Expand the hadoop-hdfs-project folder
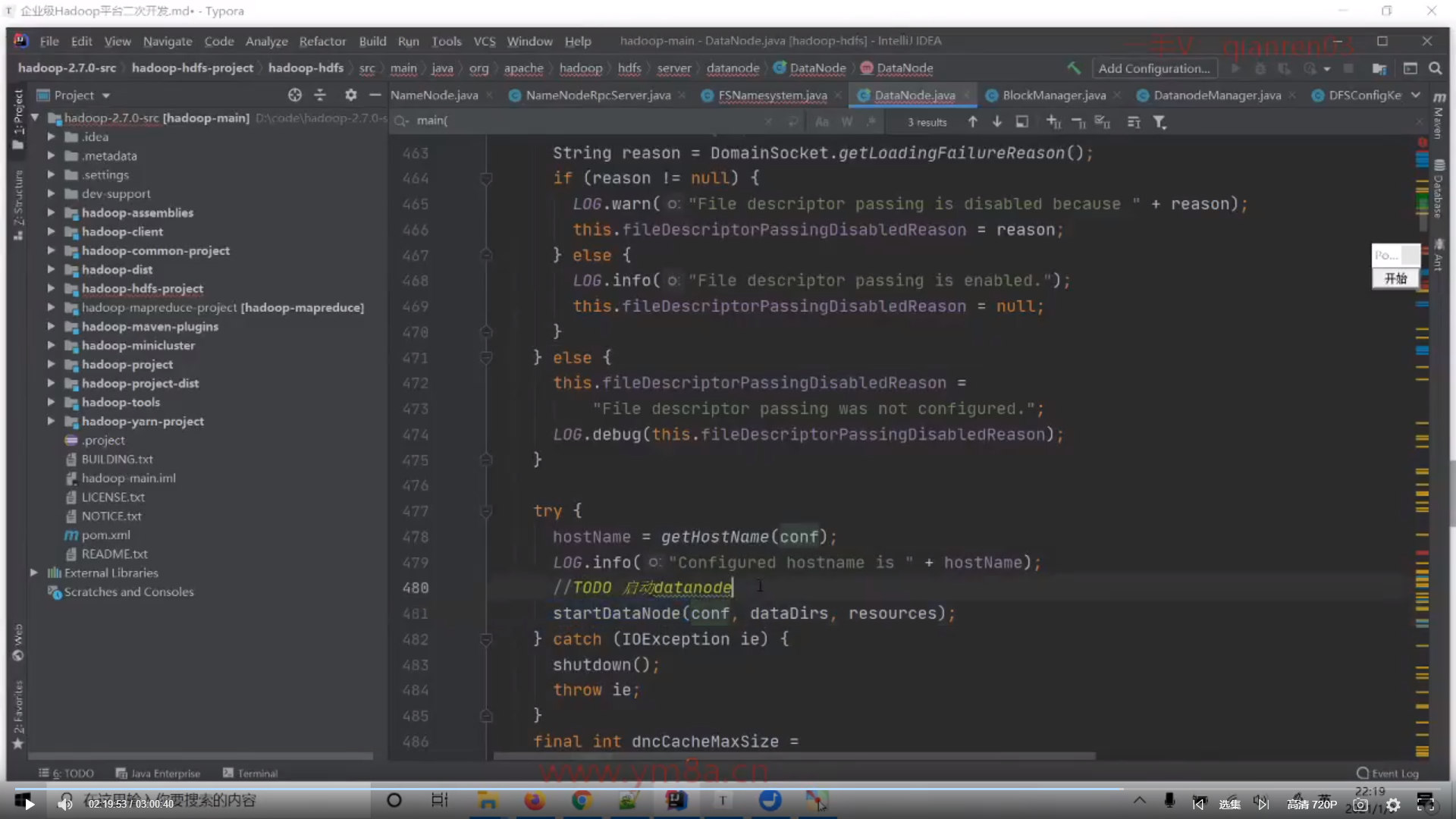Viewport: 1456px width, 819px height. (x=51, y=289)
